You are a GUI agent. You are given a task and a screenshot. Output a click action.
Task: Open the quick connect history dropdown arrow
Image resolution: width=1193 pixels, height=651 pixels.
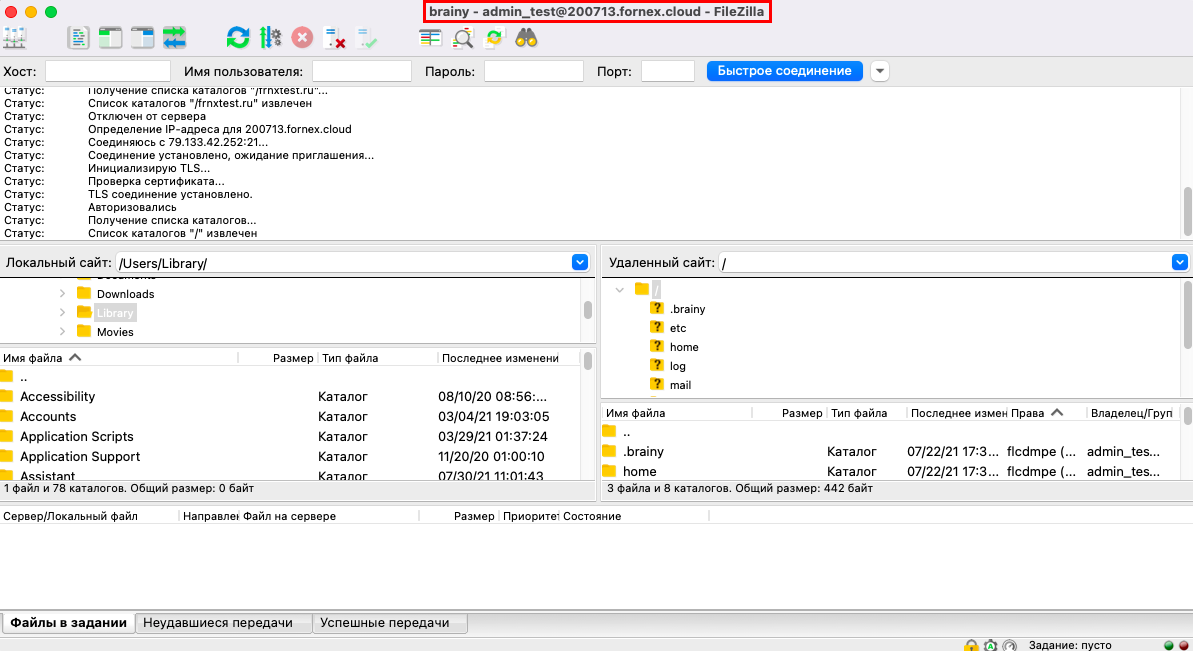click(x=880, y=71)
